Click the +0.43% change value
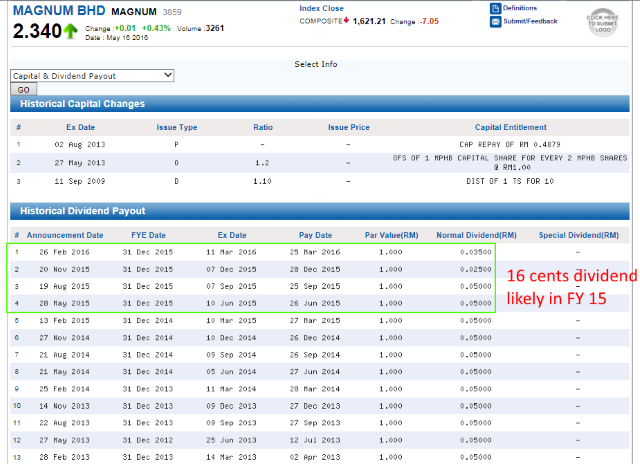The image size is (640, 464). pos(156,28)
